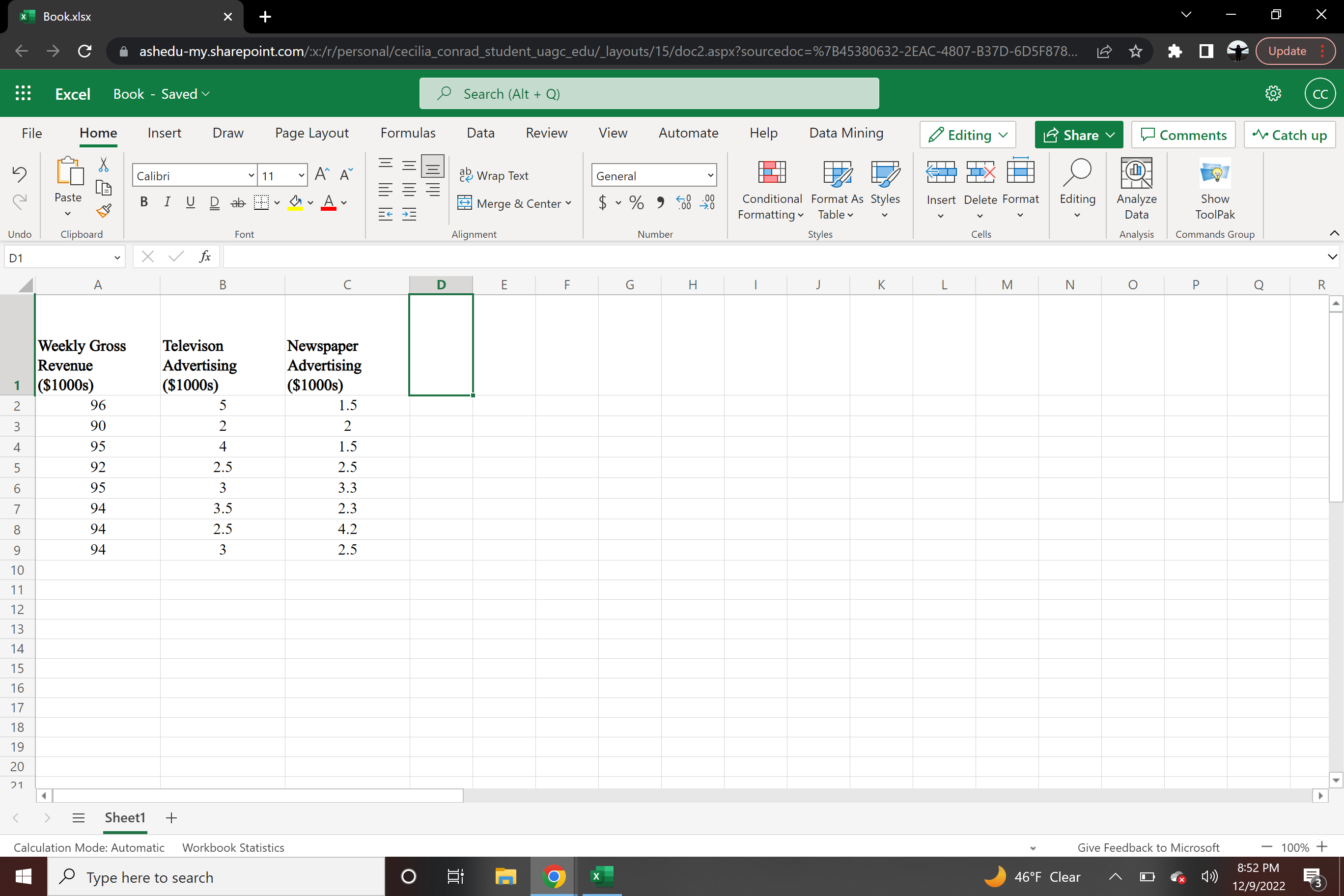
Task: Open the Editing mode dropdown
Action: [967, 135]
